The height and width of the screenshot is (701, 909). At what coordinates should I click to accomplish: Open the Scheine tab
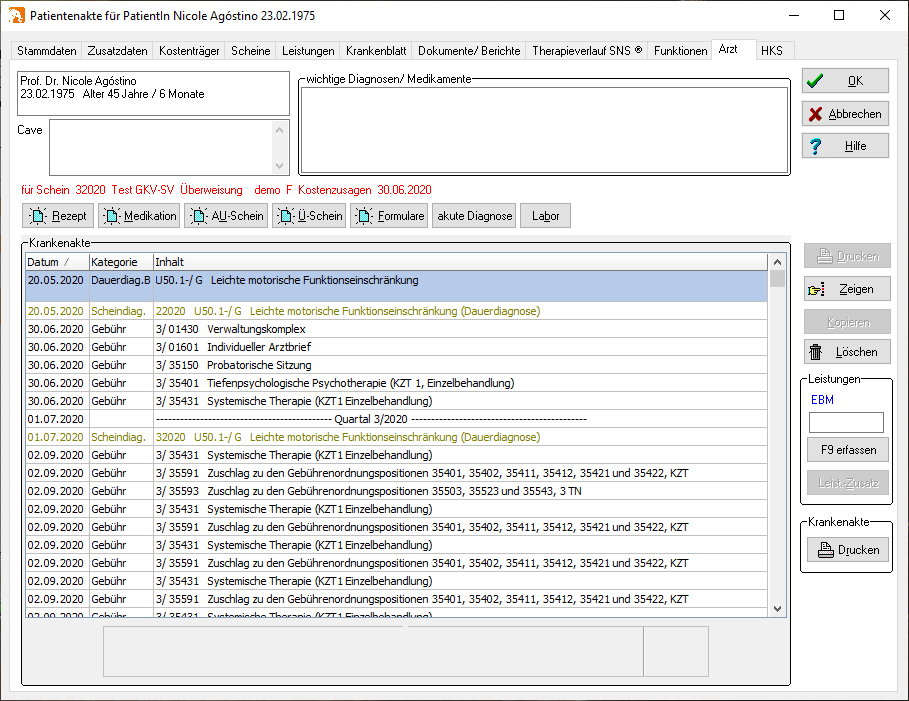[250, 51]
